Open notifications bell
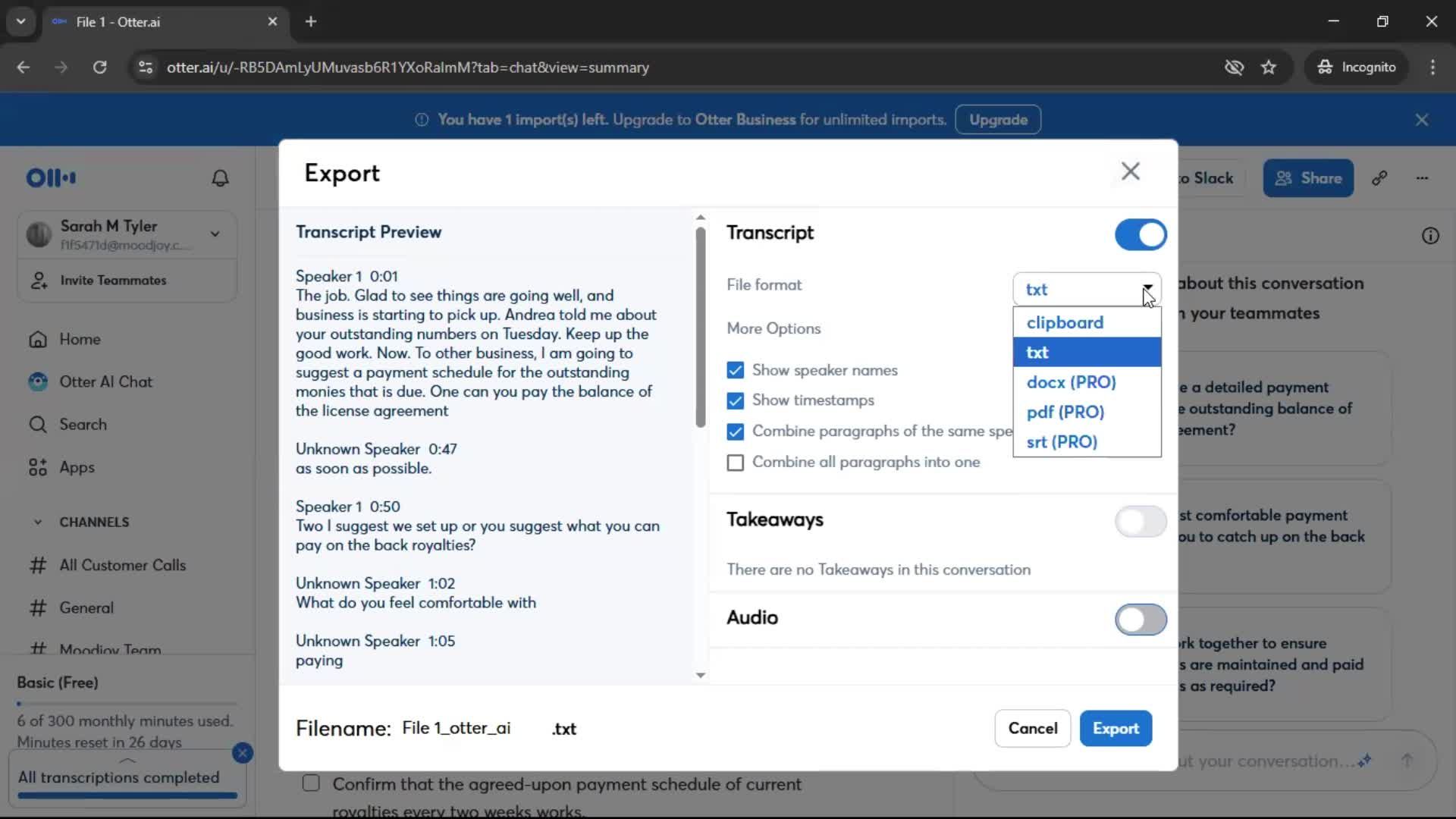Viewport: 1456px width, 819px height. (x=220, y=178)
